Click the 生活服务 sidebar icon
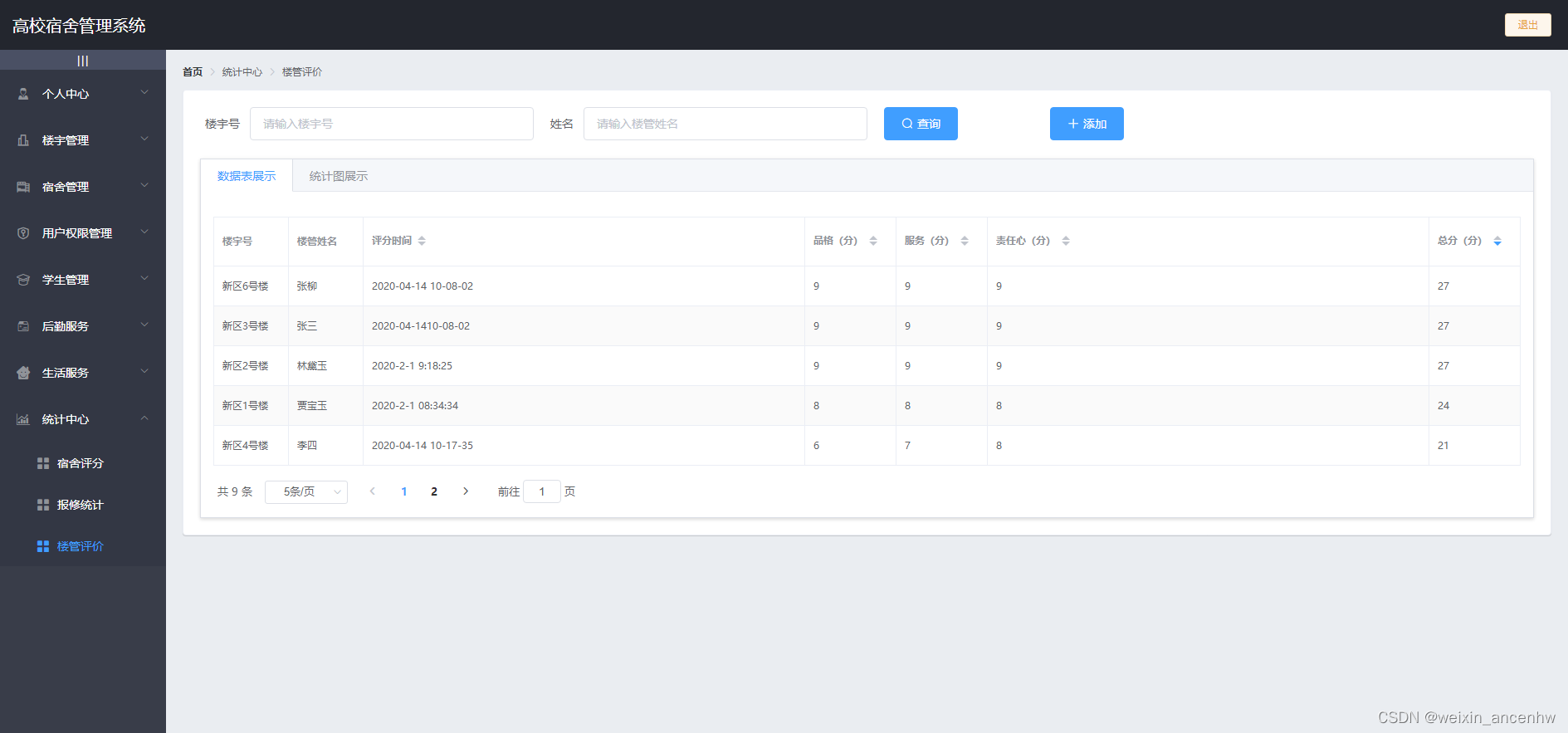The image size is (1568, 733). [x=23, y=373]
